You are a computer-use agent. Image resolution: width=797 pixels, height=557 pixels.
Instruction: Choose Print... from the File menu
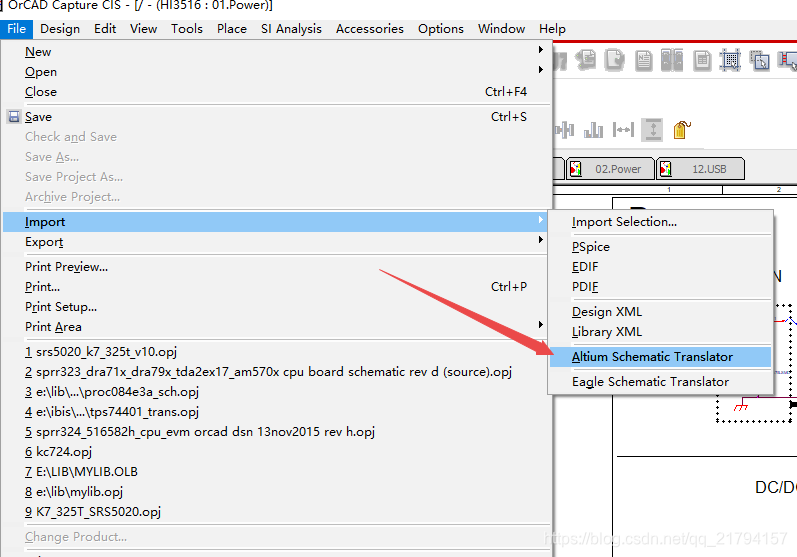[277, 287]
